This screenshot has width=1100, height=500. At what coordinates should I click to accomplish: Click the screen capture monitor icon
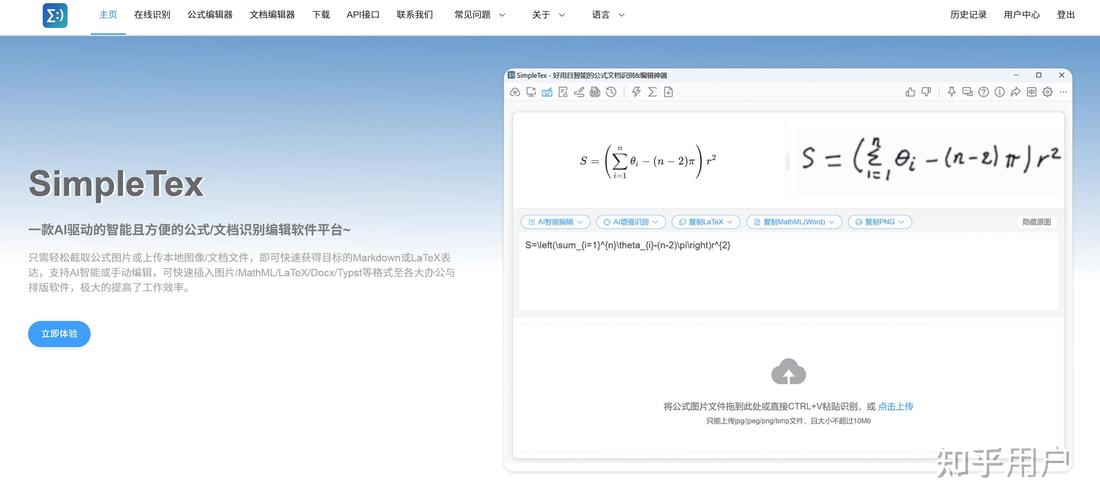(x=530, y=92)
